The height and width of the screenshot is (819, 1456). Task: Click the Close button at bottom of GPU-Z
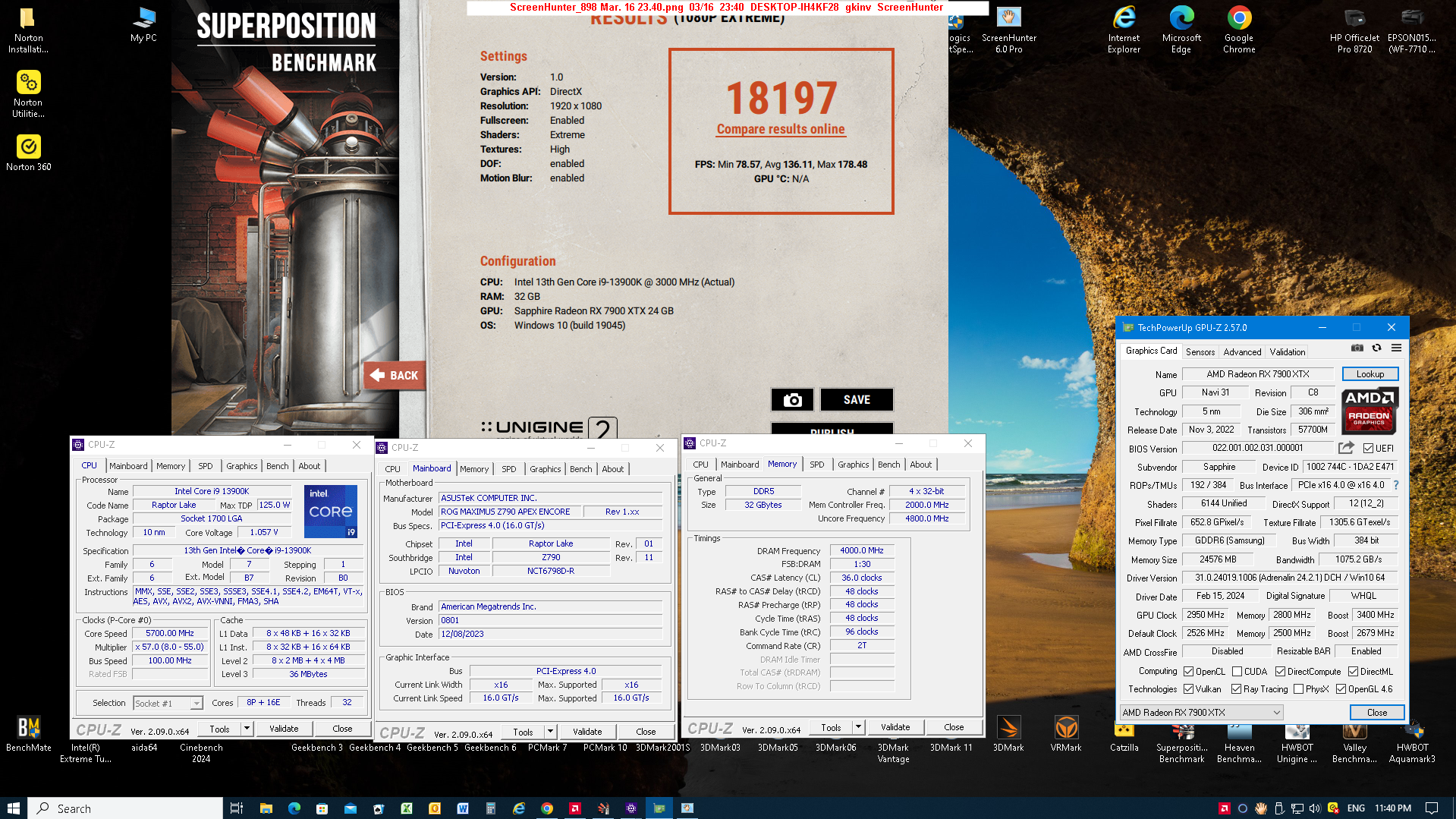point(1377,712)
